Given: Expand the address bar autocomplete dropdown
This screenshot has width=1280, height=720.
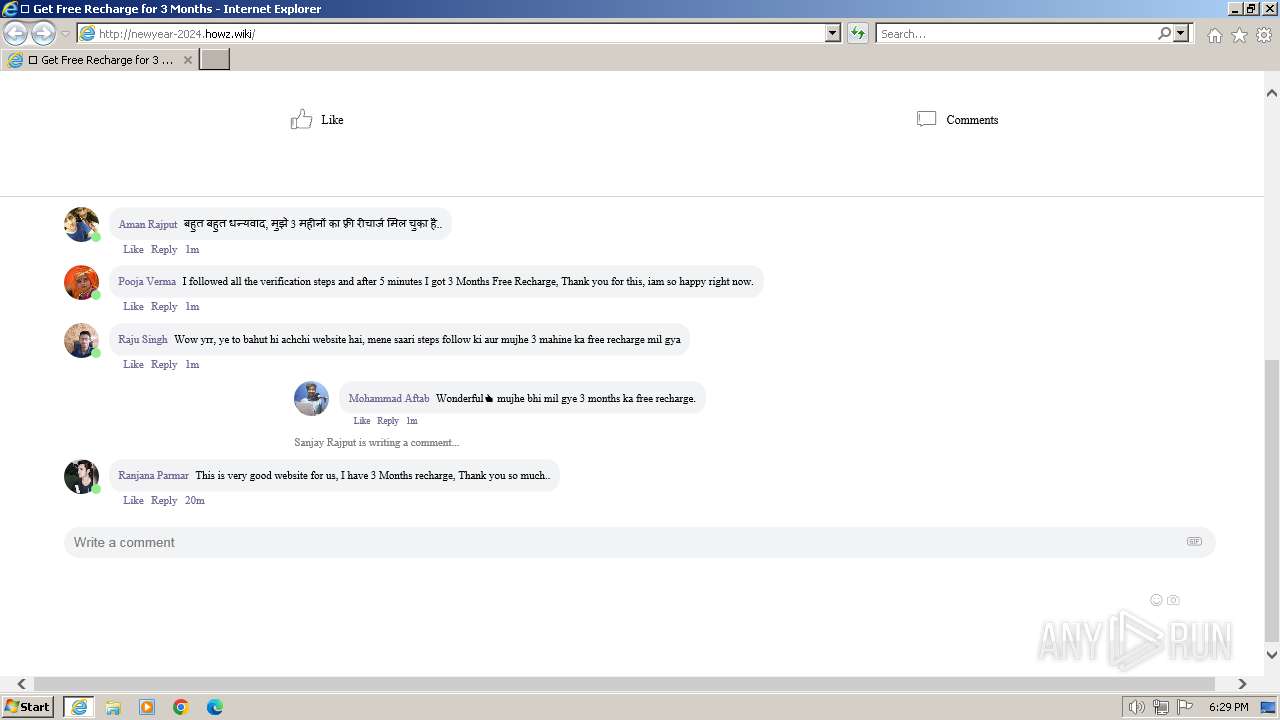Looking at the screenshot, I should pos(833,33).
